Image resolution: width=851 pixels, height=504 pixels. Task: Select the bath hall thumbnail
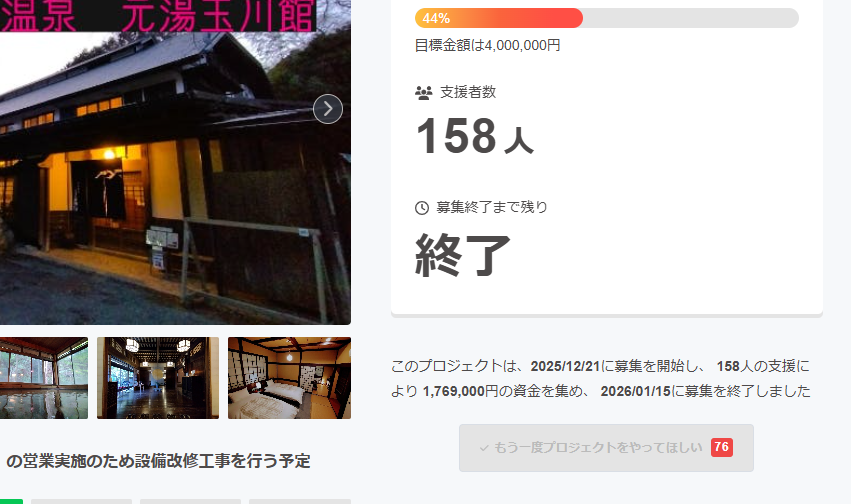44,378
